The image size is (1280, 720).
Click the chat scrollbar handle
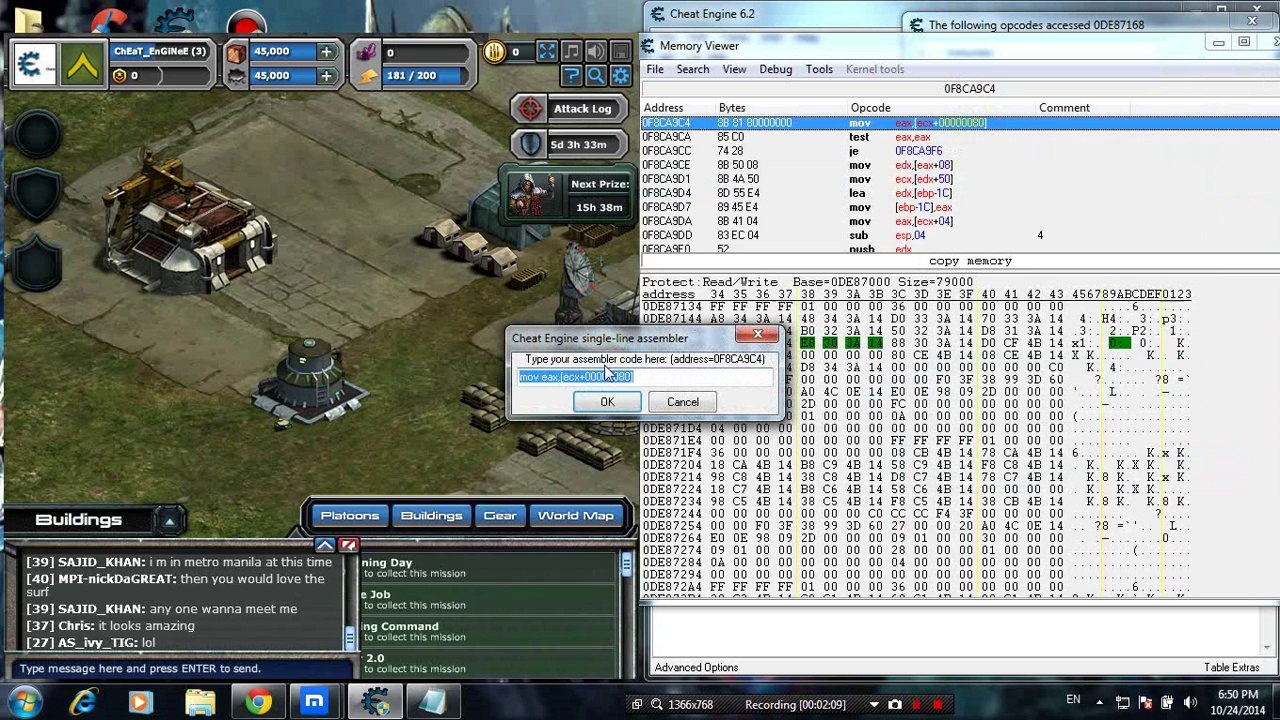(350, 637)
